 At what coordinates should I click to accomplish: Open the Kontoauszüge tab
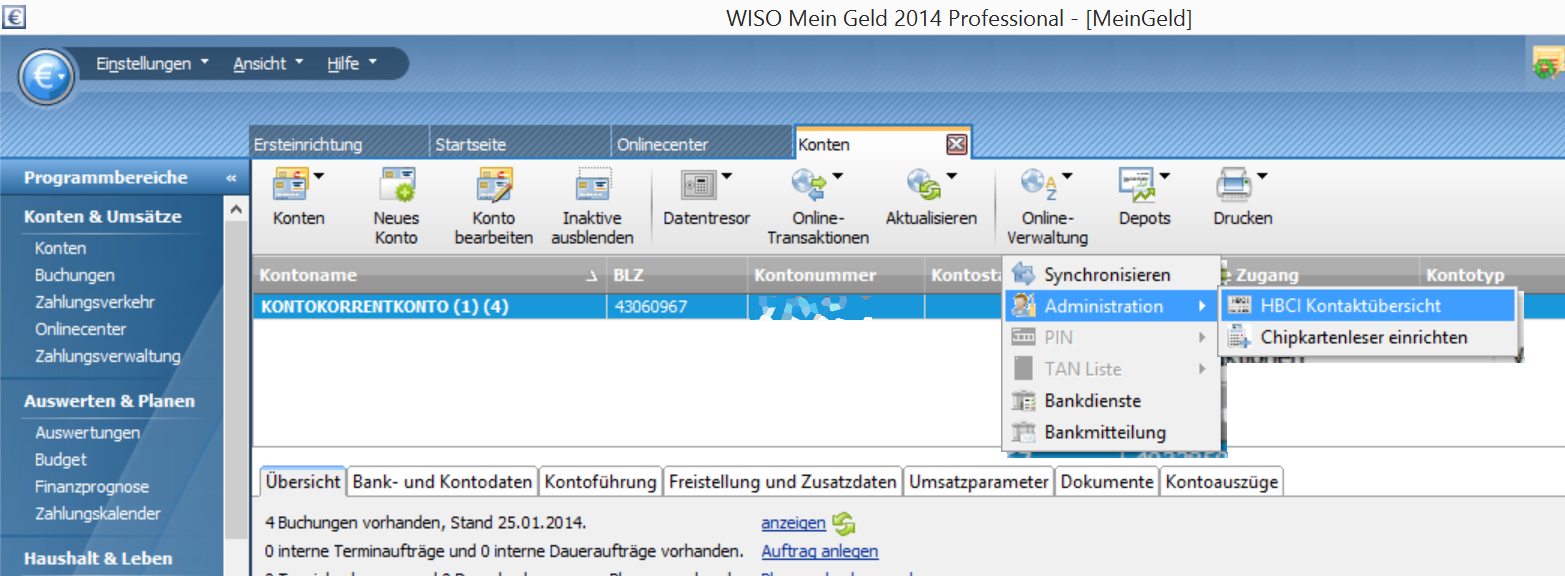click(x=1220, y=482)
